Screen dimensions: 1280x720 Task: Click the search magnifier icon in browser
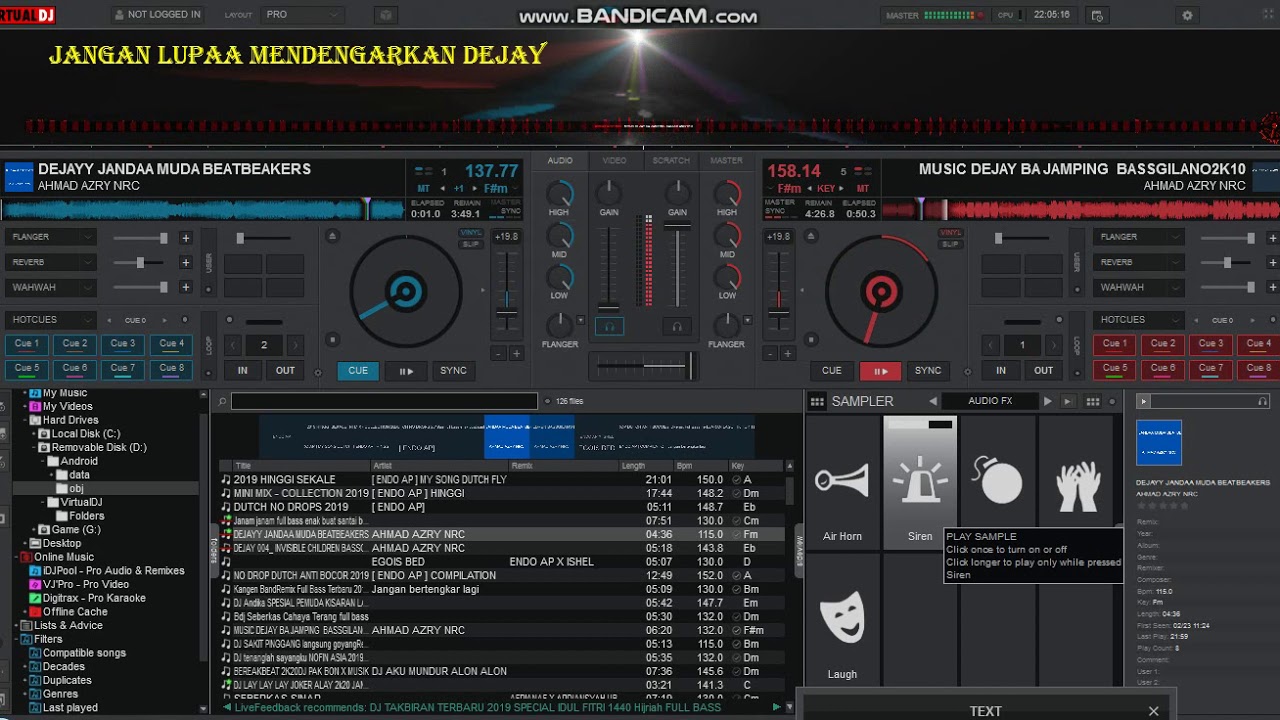tap(222, 401)
